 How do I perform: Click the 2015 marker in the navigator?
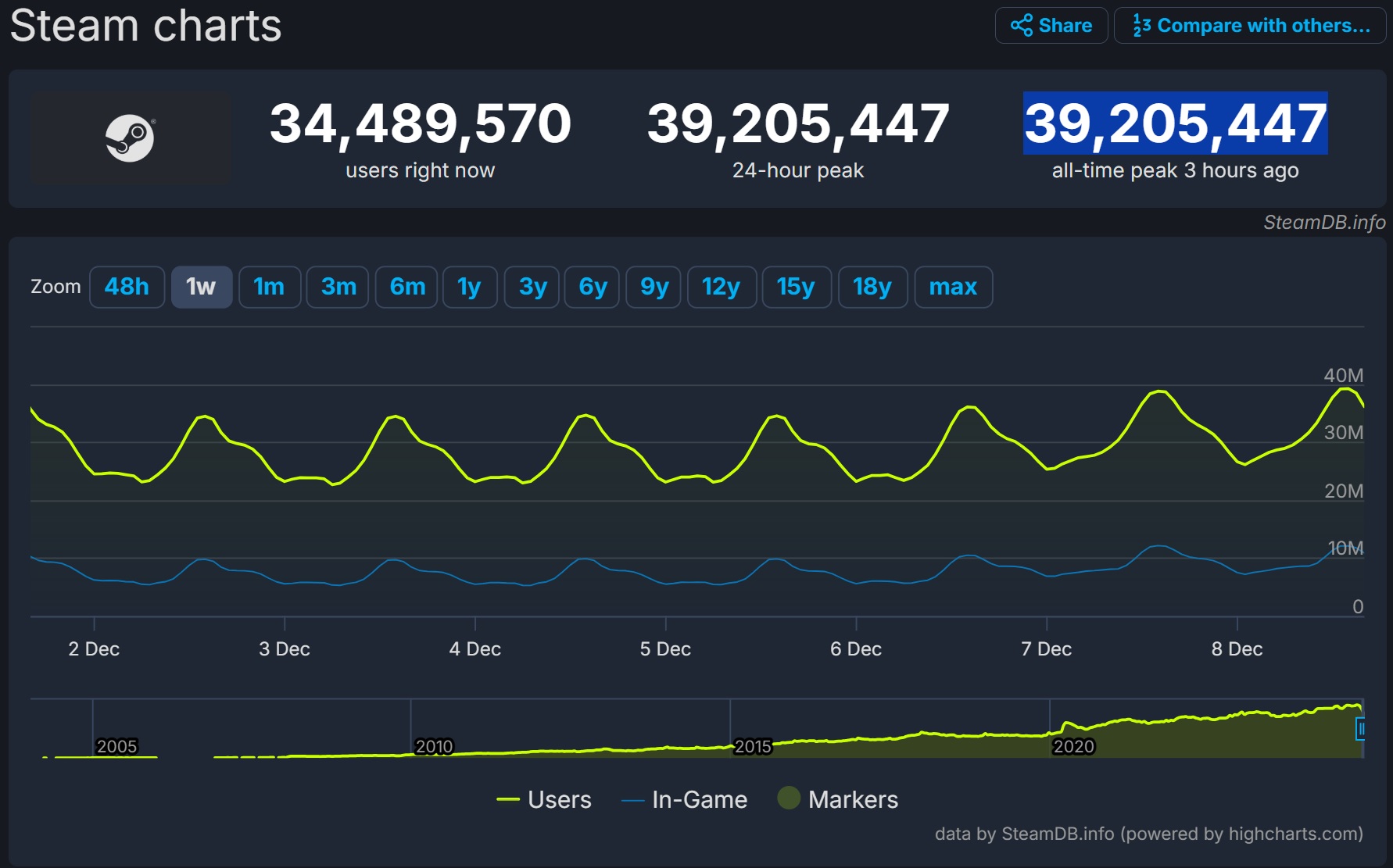[x=752, y=746]
